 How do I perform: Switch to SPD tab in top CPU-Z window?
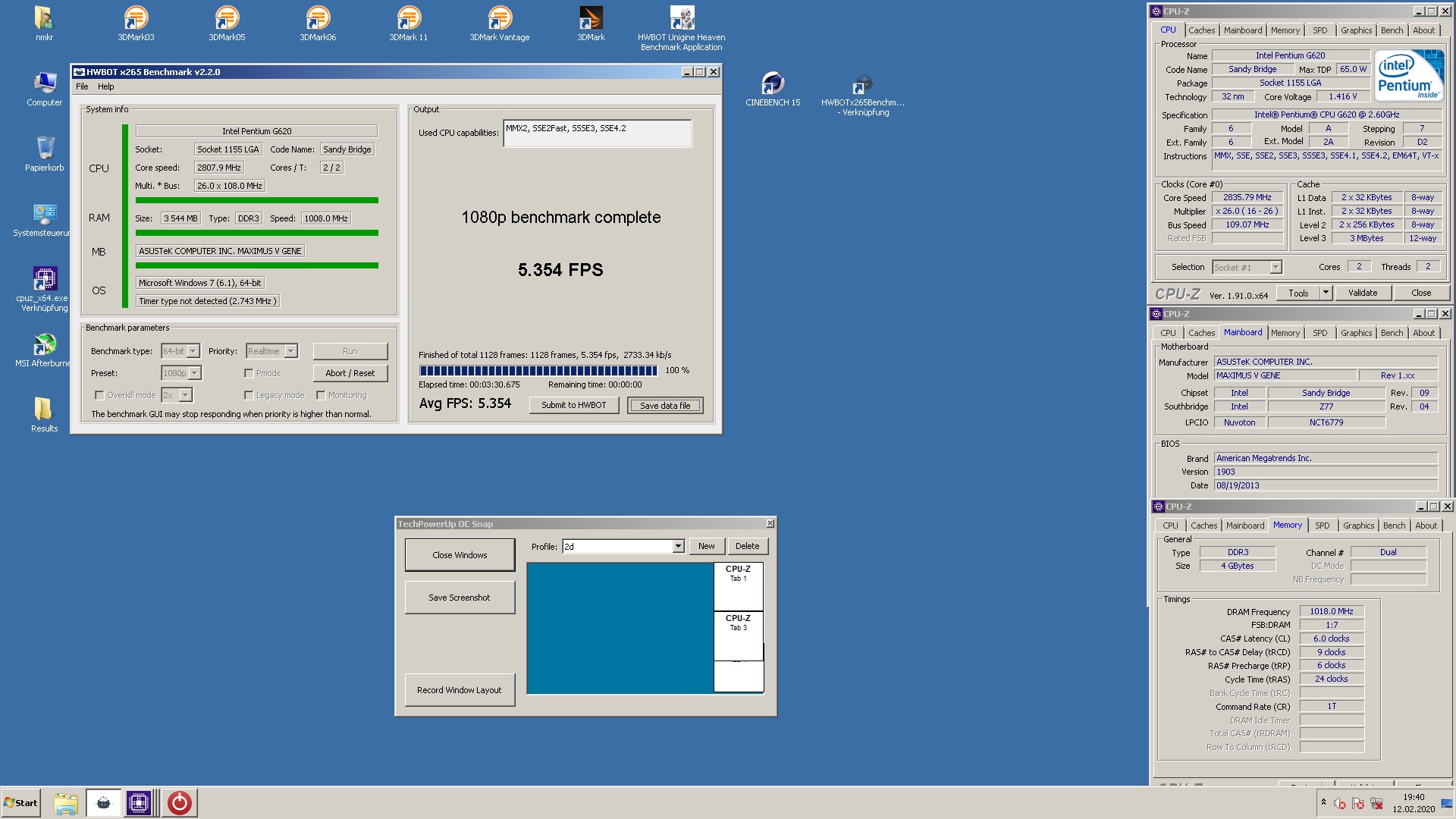[x=1319, y=30]
